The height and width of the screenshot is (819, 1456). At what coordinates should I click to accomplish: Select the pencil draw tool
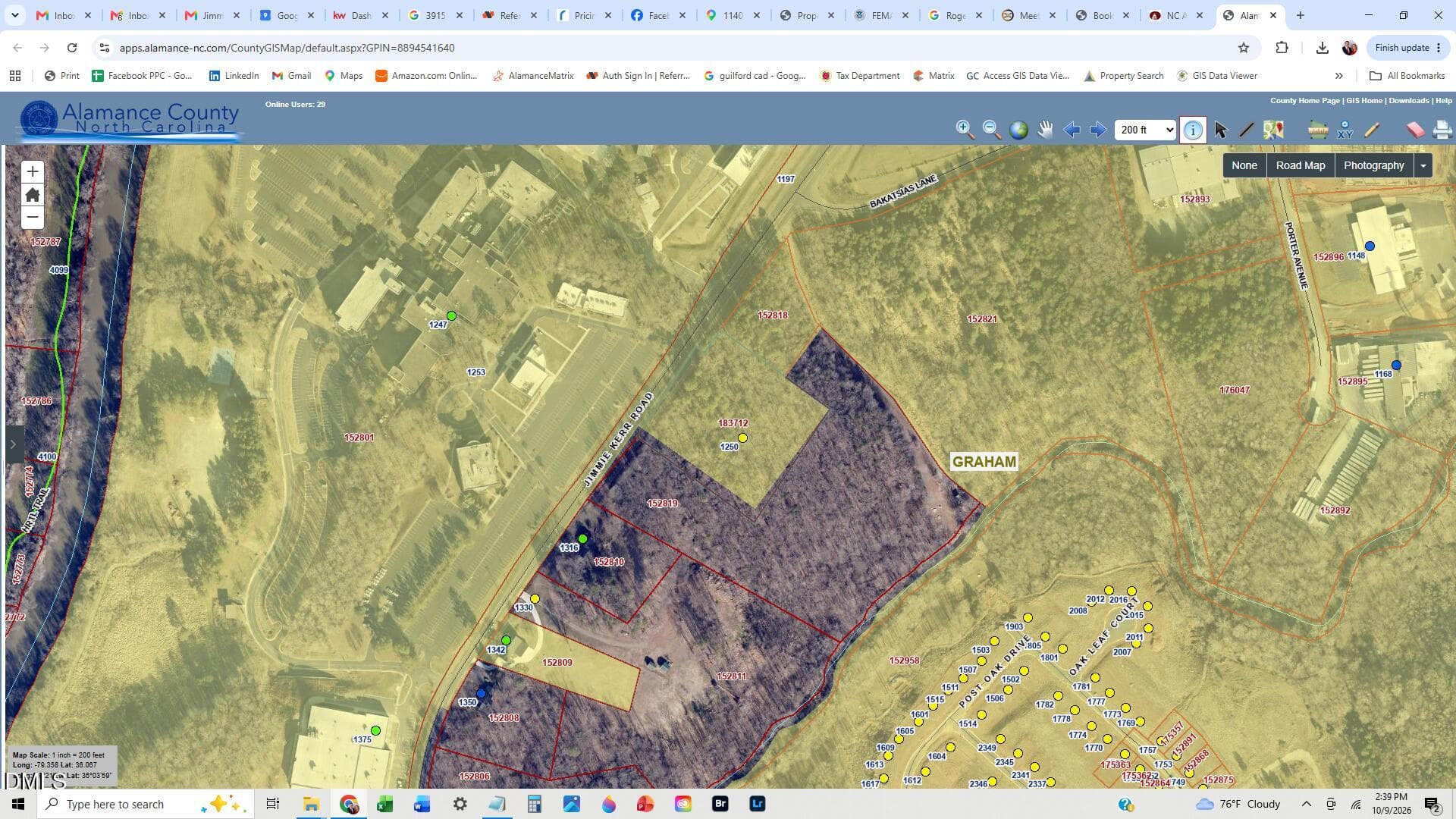point(1372,130)
